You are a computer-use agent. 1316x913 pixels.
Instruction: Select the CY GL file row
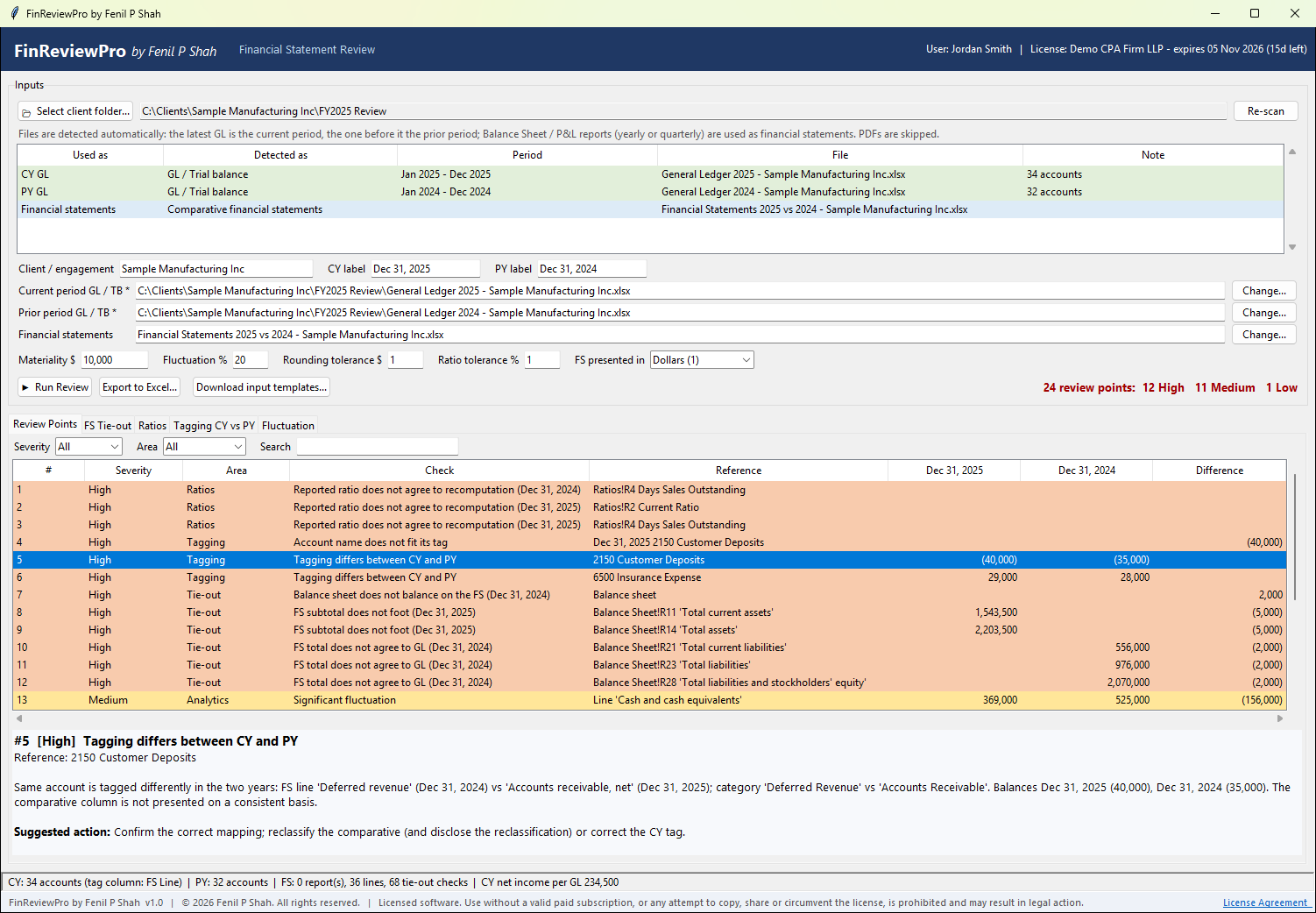(650, 174)
